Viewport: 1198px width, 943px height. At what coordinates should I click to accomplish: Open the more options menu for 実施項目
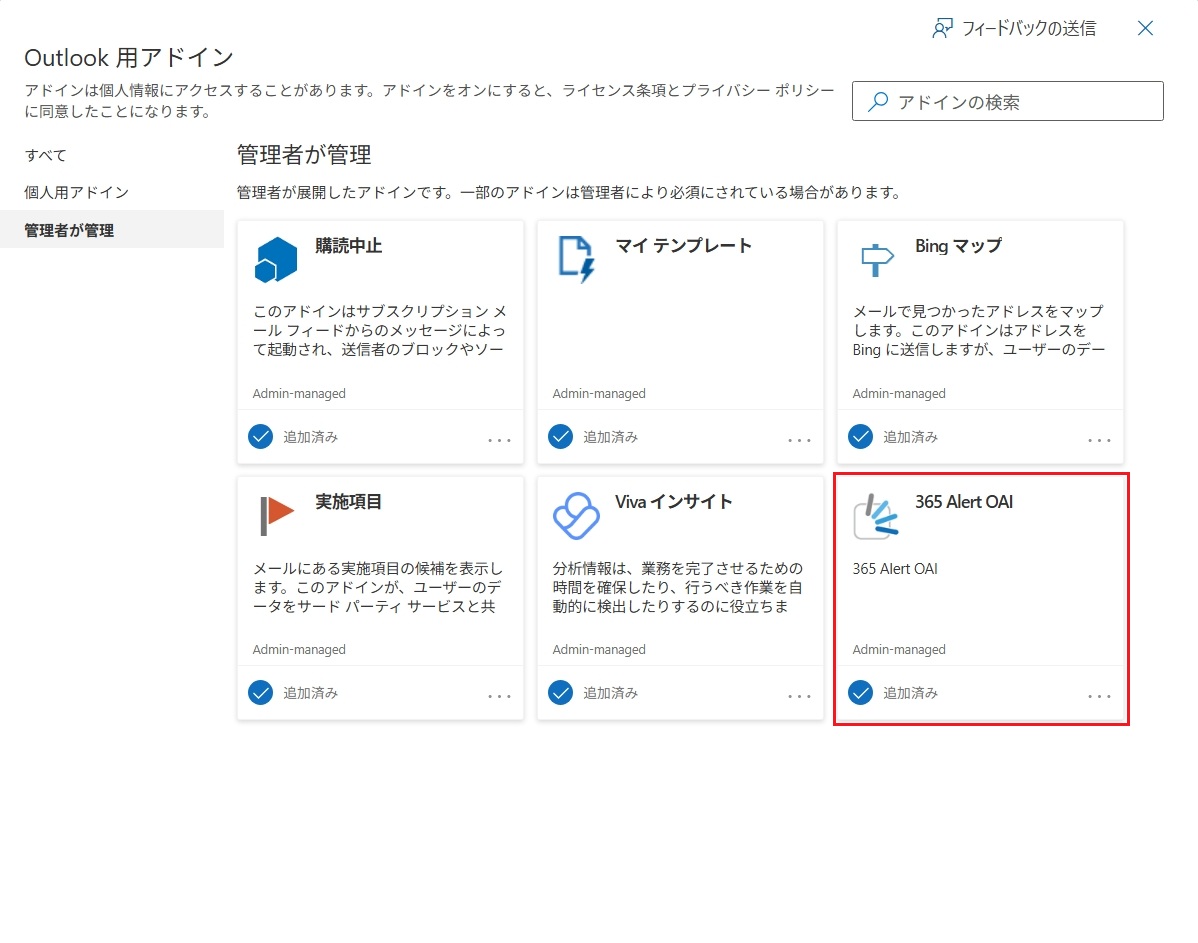pos(499,696)
